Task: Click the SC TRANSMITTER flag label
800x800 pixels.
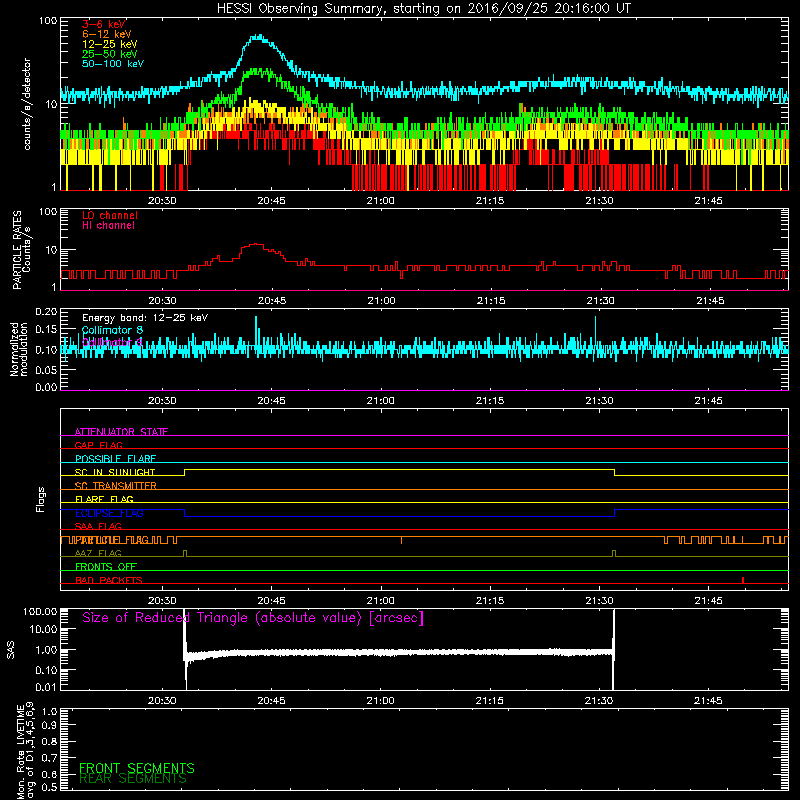Action: (115, 486)
